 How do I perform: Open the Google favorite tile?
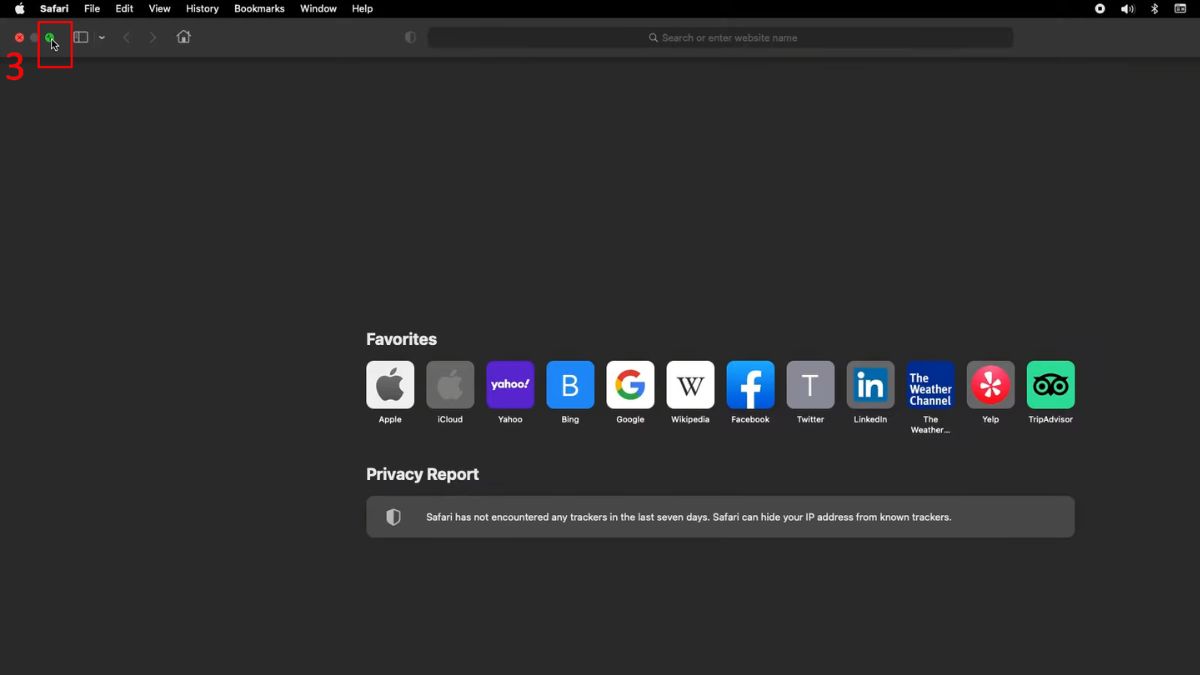[x=630, y=385]
